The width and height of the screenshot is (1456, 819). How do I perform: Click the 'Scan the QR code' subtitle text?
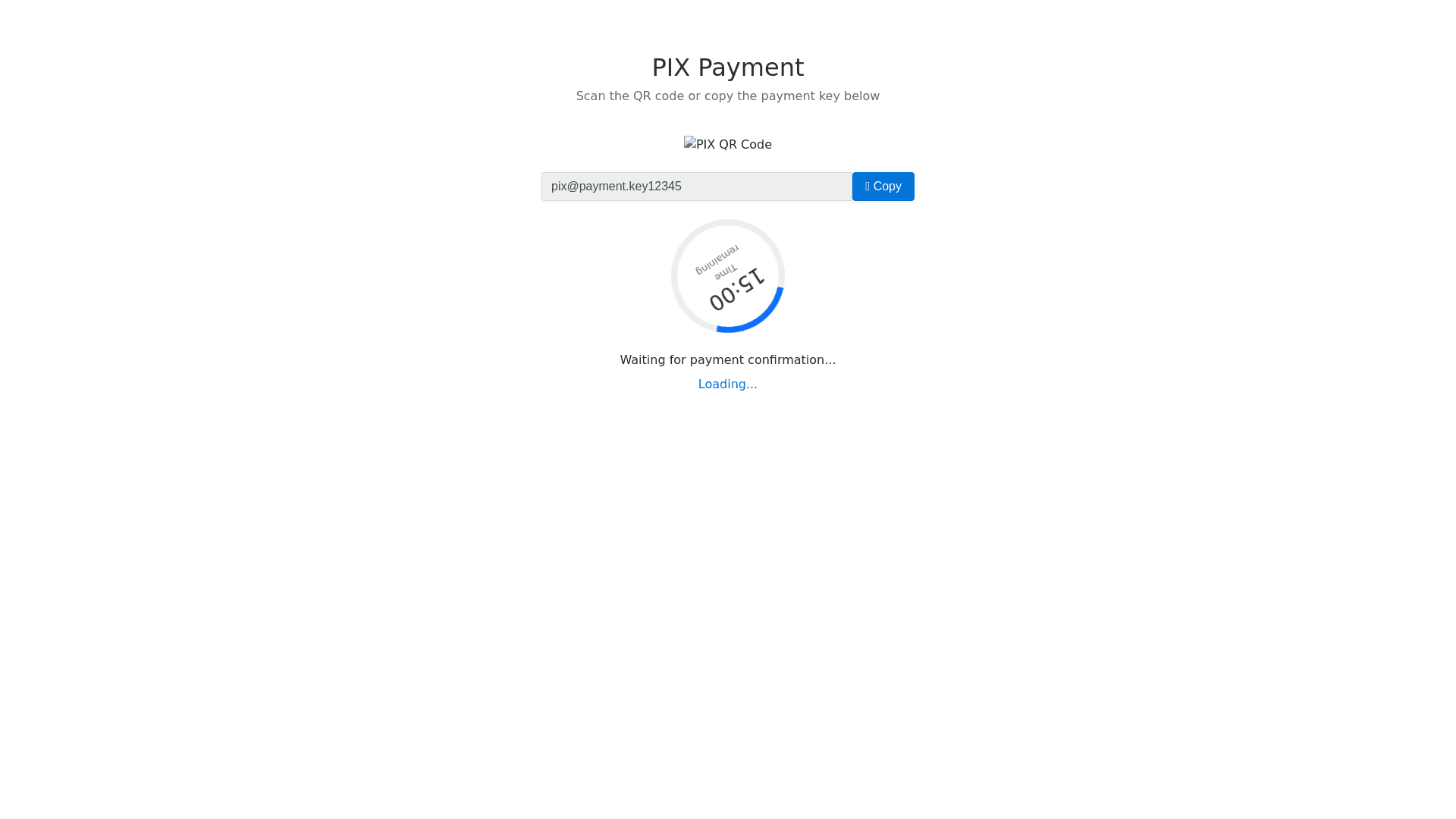[x=630, y=96]
